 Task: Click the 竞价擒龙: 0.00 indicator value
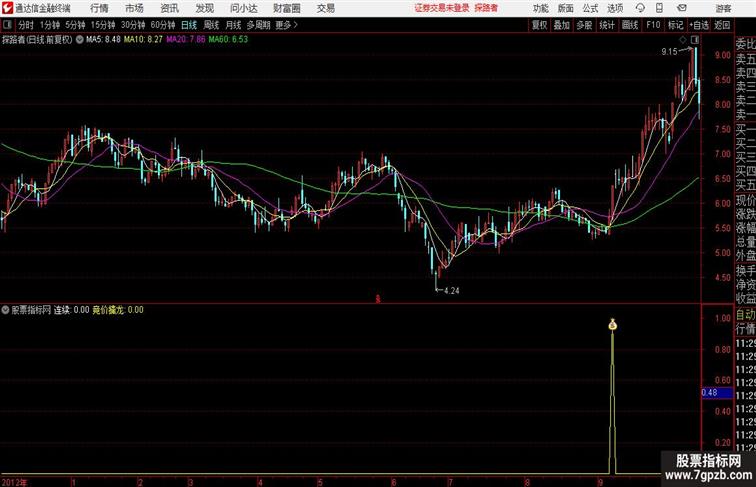pos(118,310)
